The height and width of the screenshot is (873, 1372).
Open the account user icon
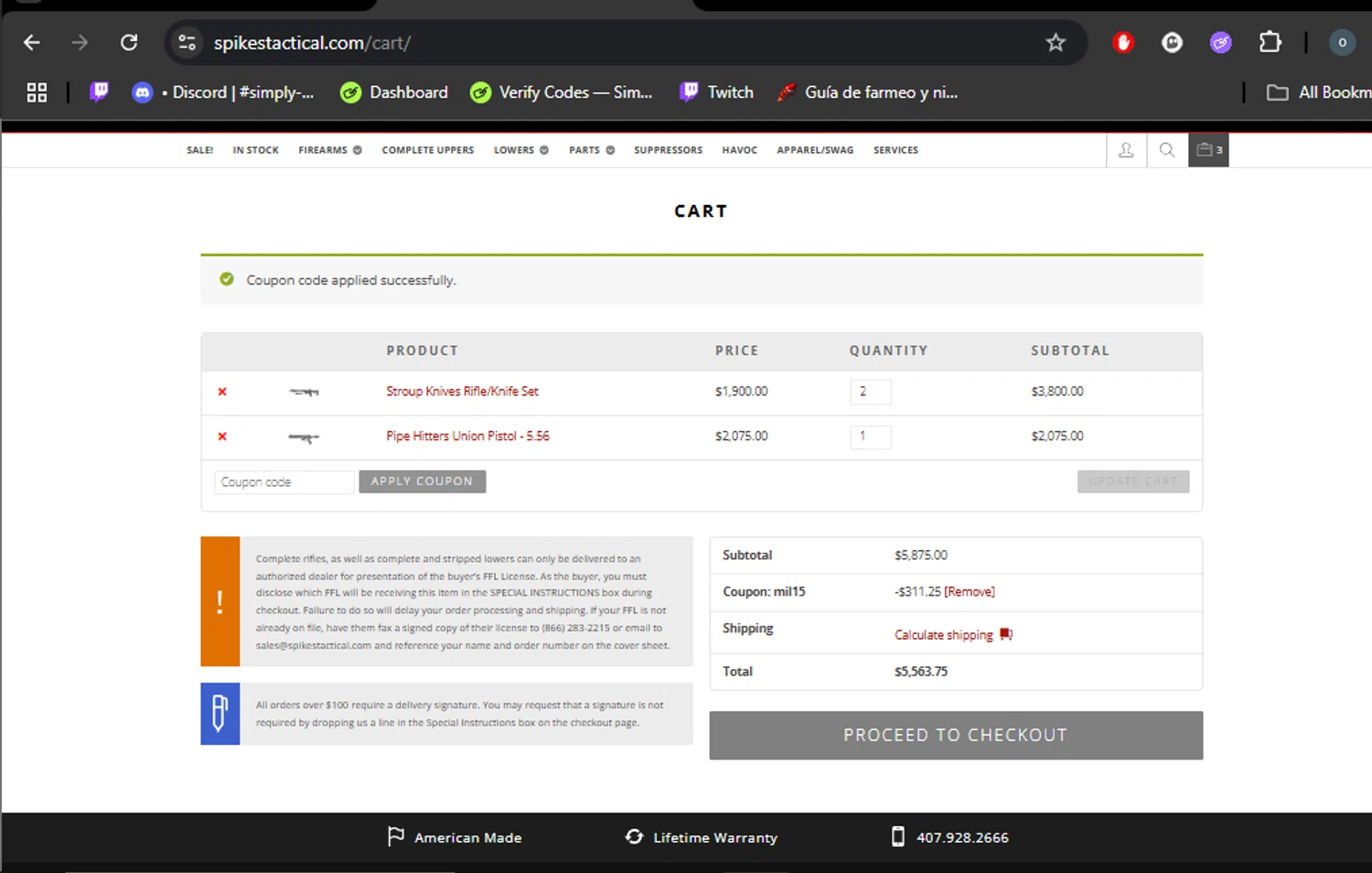1126,150
